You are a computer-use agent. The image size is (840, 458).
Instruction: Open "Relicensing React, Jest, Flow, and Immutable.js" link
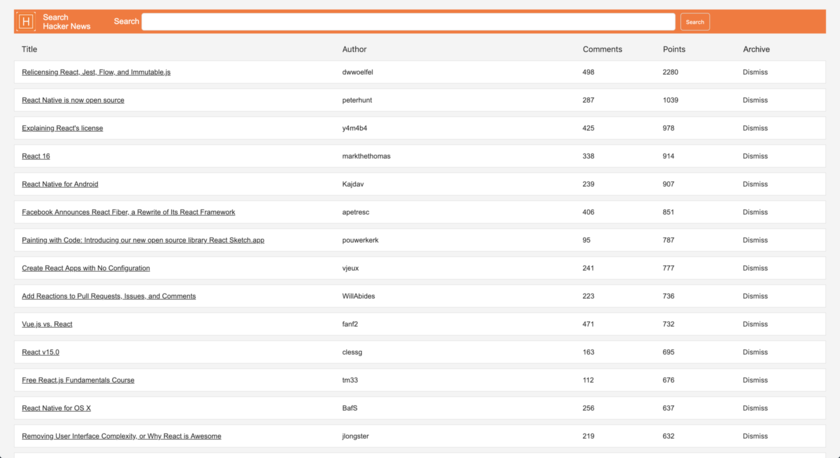click(x=96, y=73)
